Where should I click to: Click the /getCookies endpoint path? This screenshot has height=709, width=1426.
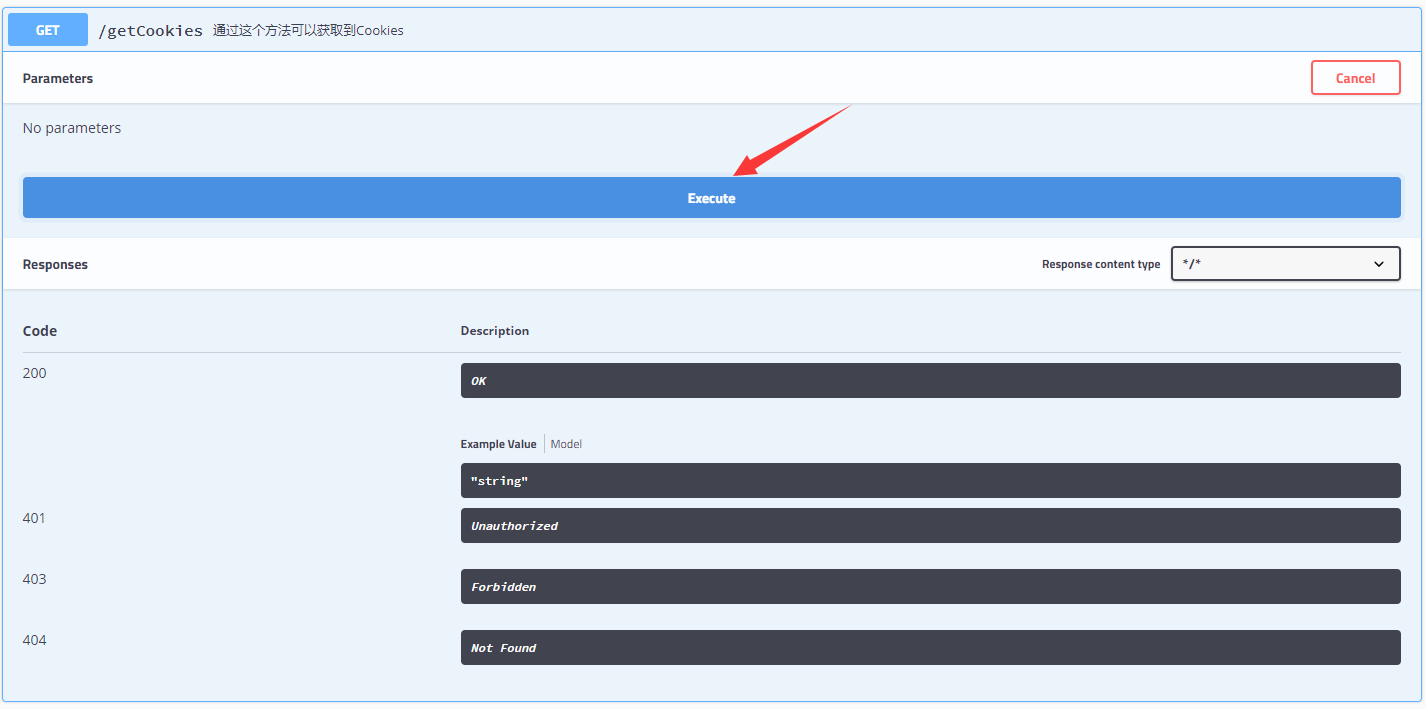tap(150, 31)
